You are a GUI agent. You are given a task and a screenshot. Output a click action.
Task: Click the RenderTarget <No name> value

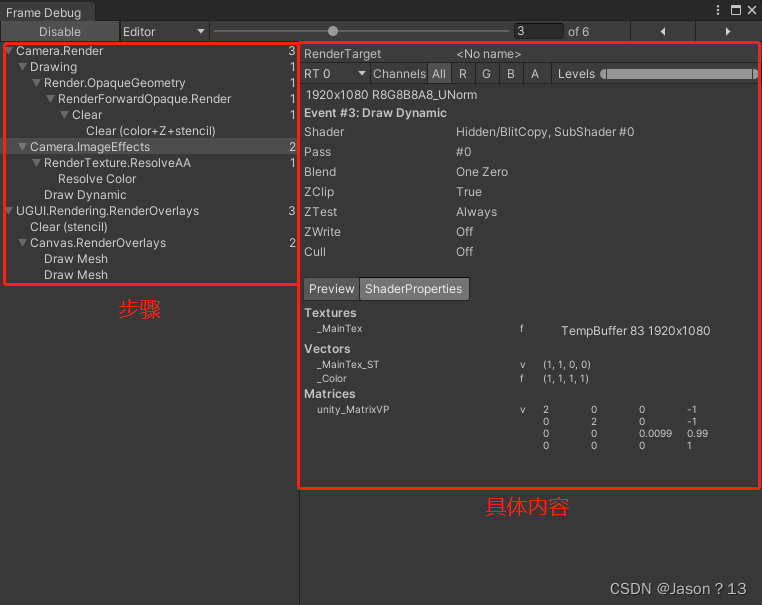click(x=488, y=54)
